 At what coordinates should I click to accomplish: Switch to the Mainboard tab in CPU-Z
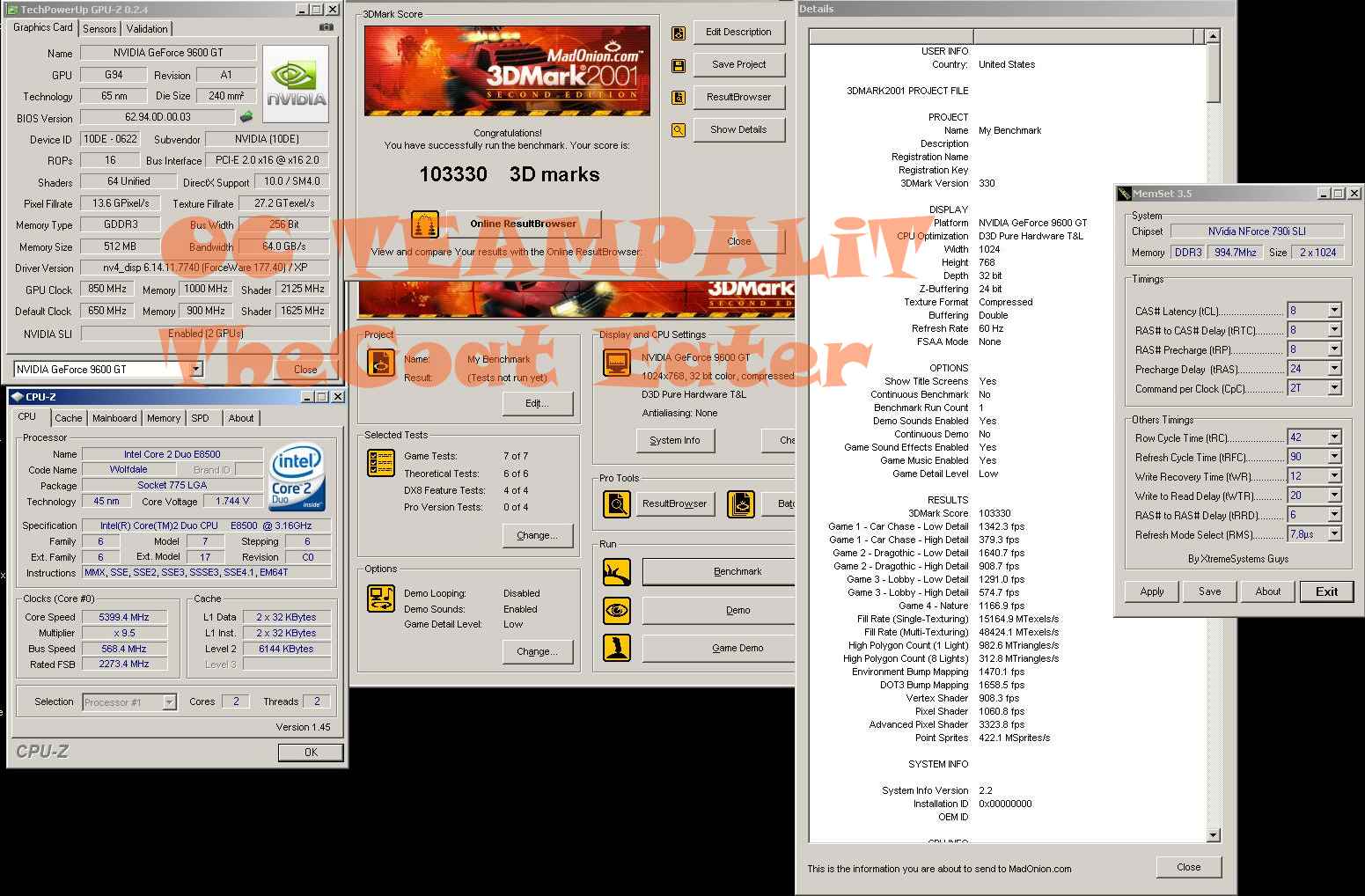[114, 419]
